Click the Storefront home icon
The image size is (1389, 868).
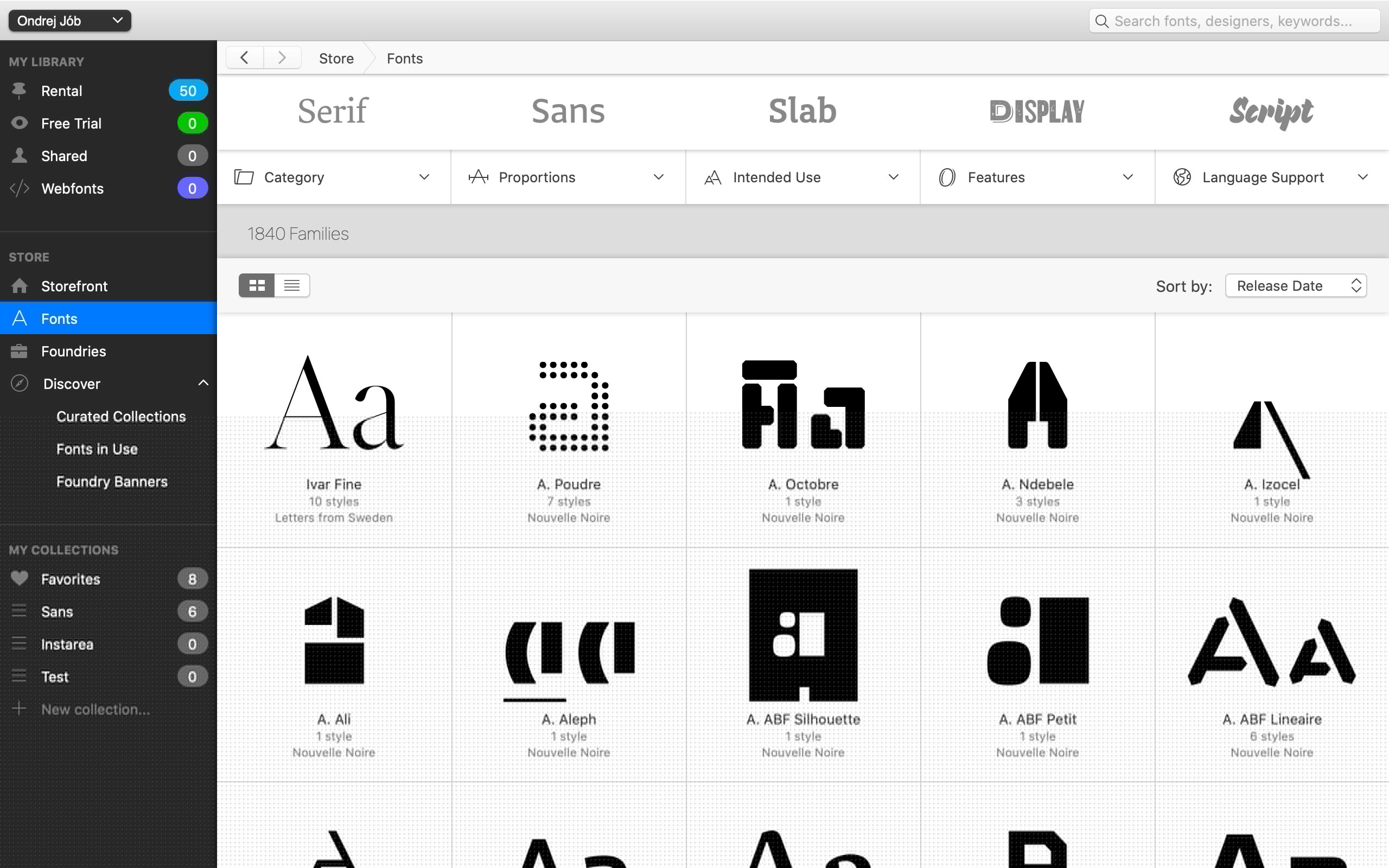pos(19,286)
